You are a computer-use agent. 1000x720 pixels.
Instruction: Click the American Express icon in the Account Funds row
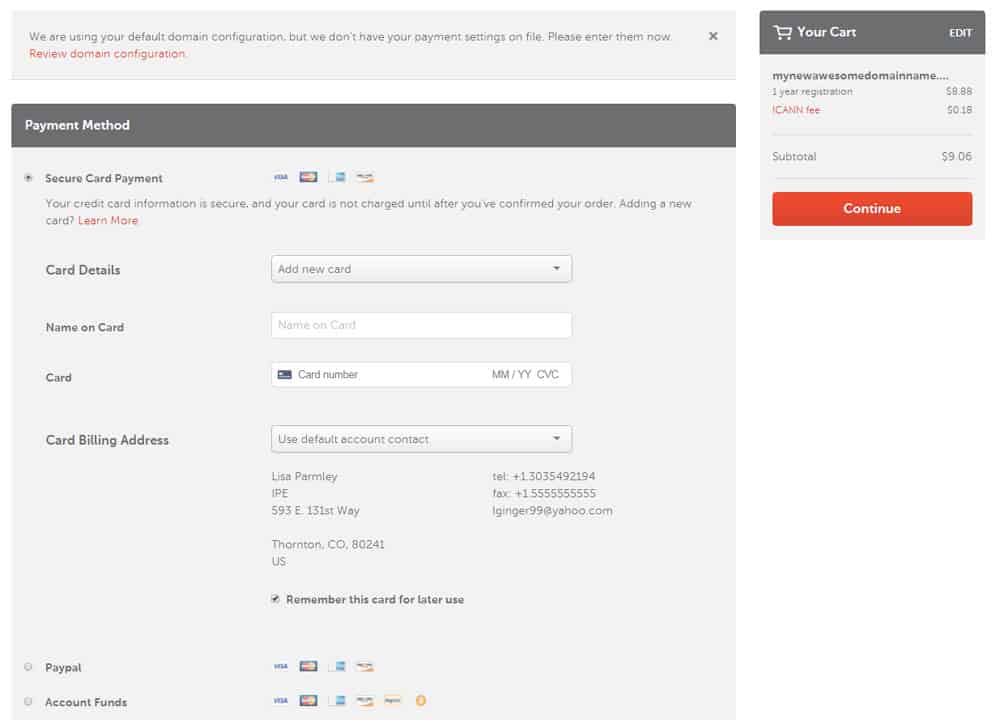click(x=337, y=701)
